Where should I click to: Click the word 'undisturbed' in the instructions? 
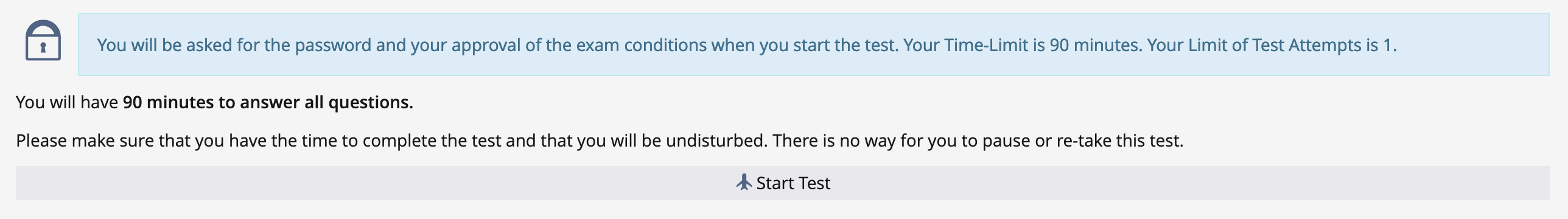[716, 141]
